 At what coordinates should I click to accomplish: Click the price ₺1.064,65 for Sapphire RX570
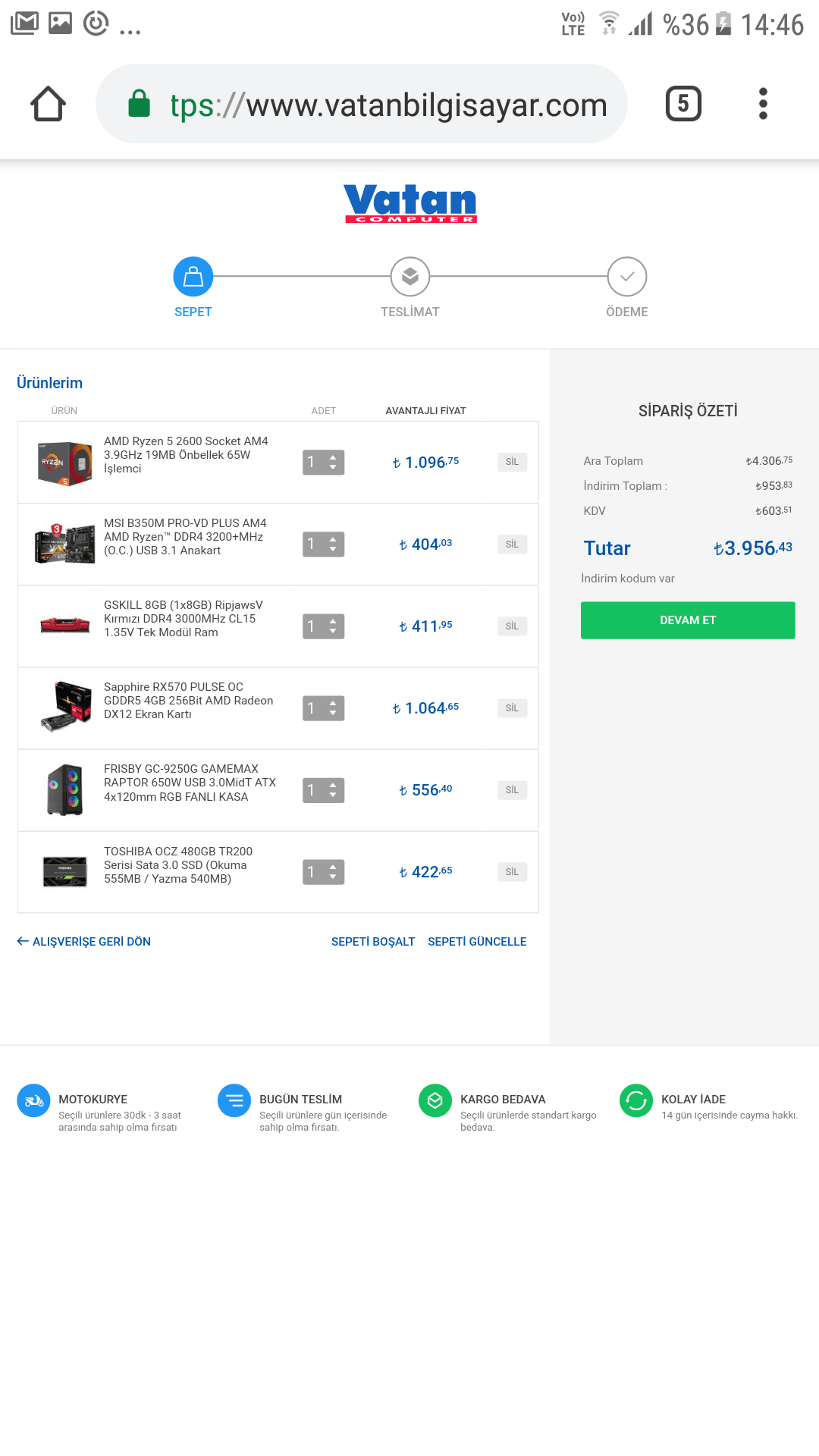tap(425, 708)
